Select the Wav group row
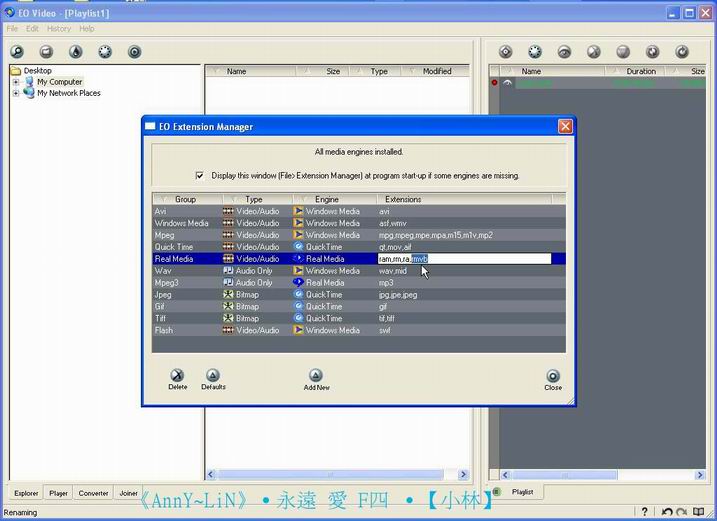717x521 pixels. tap(359, 271)
